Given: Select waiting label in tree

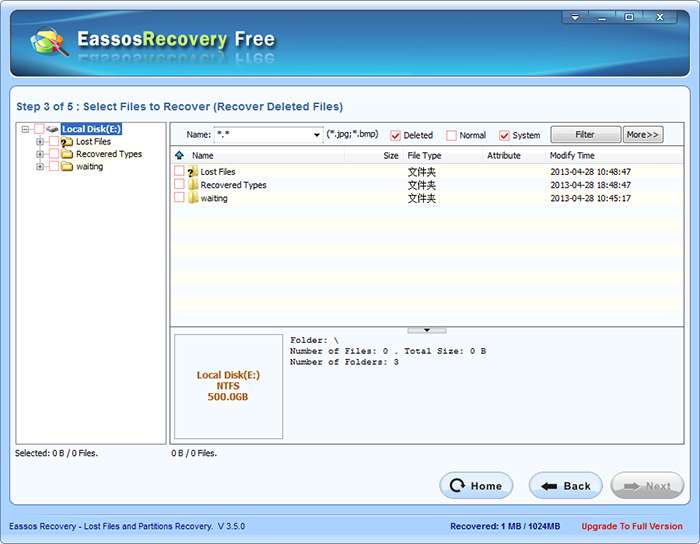Looking at the screenshot, I should (x=89, y=166).
